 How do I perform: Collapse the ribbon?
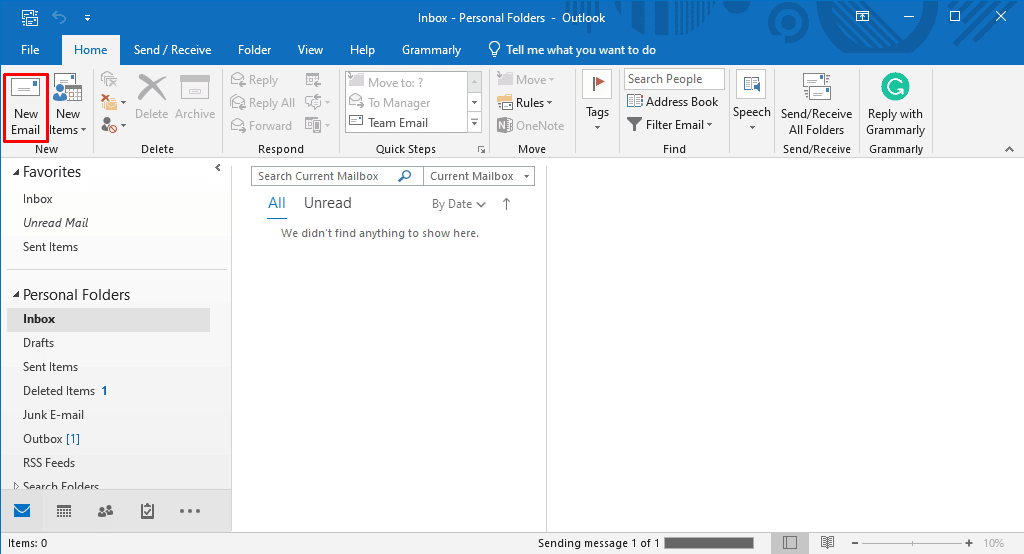pos(1010,150)
